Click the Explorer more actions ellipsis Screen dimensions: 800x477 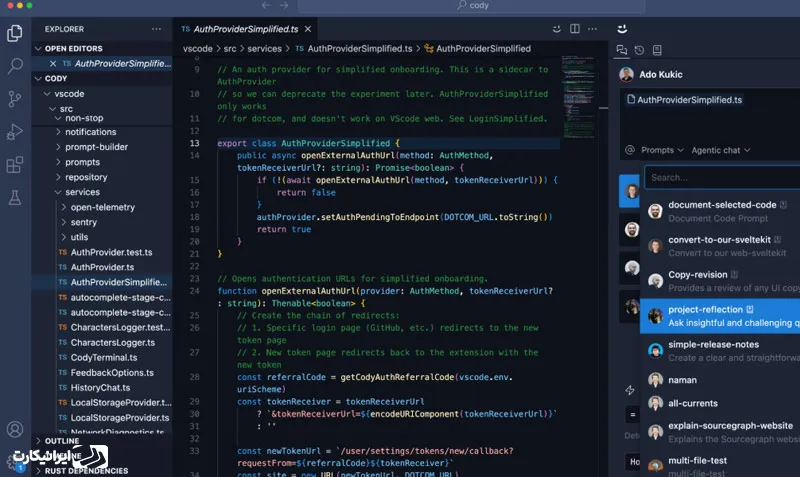tap(156, 29)
